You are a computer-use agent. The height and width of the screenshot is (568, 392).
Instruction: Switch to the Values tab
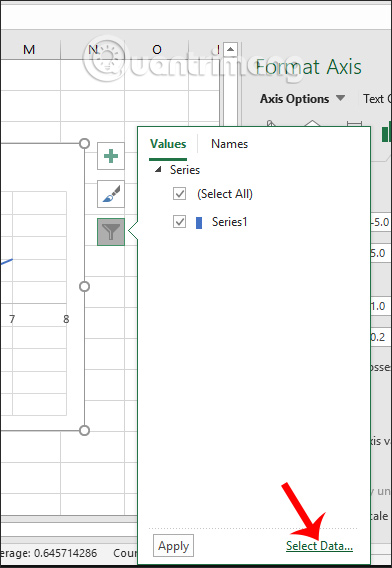[168, 144]
